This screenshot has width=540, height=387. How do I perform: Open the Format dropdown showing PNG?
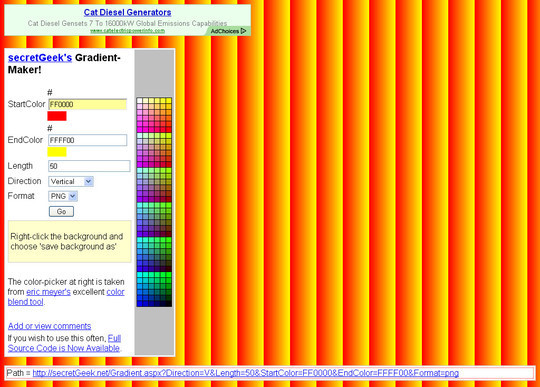63,196
